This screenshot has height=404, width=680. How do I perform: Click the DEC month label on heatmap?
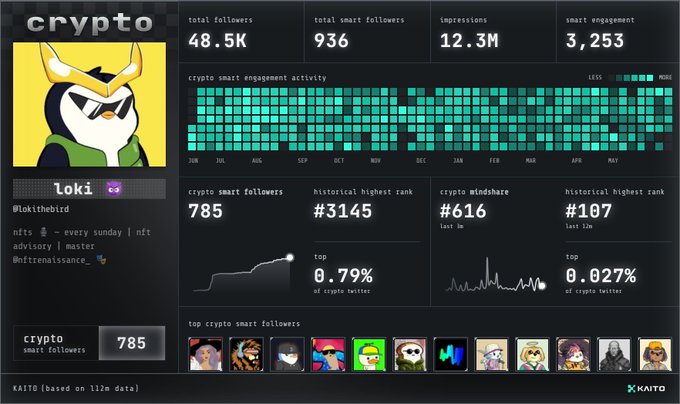point(421,160)
